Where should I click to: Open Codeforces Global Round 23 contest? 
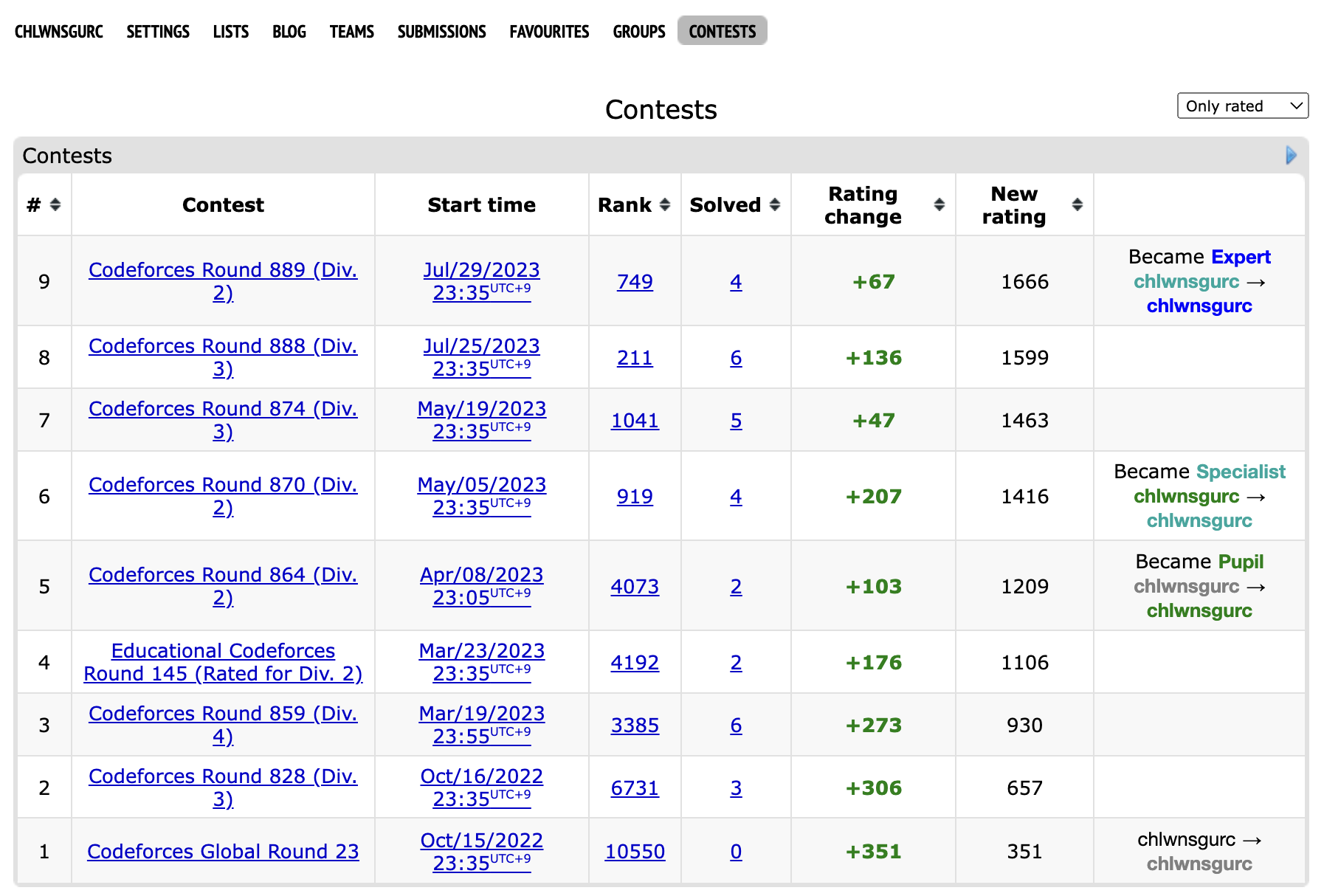point(223,851)
